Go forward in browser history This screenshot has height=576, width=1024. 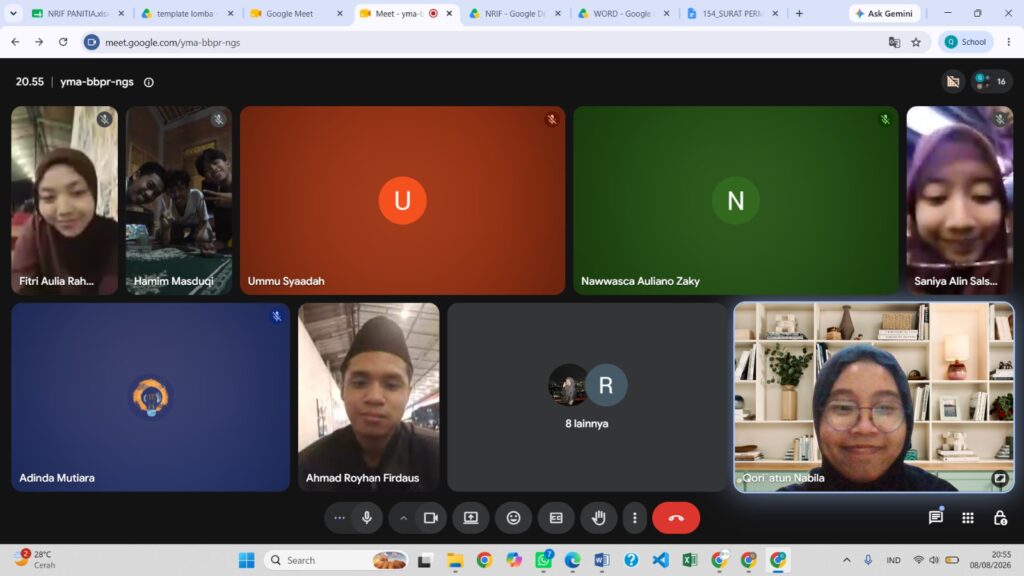pyautogui.click(x=39, y=42)
